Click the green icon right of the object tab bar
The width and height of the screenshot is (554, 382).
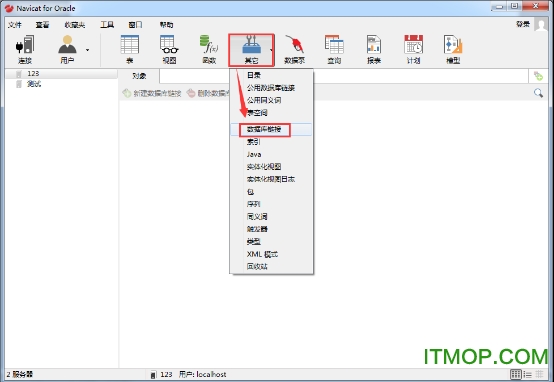[x=538, y=76]
